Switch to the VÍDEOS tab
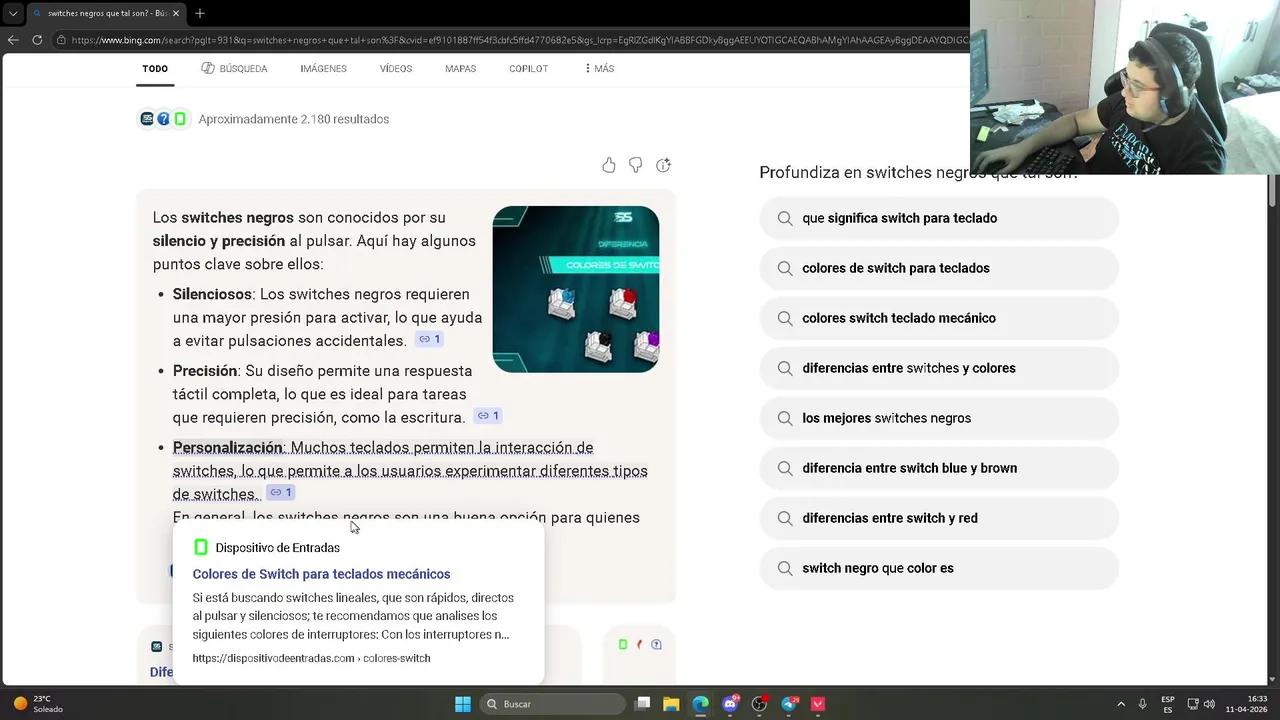This screenshot has height=720, width=1280. pyautogui.click(x=396, y=69)
